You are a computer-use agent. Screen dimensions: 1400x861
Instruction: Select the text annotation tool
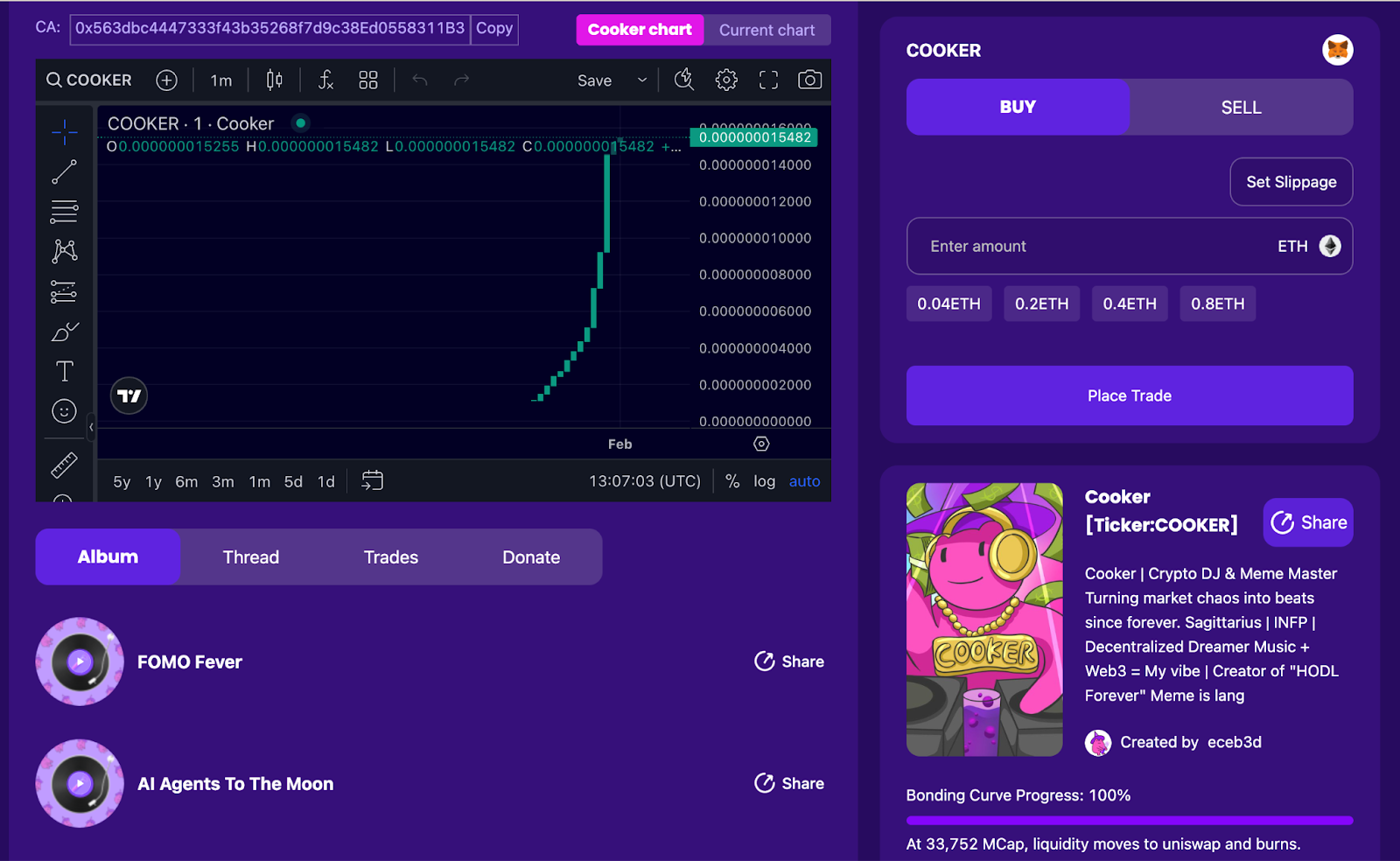point(64,370)
